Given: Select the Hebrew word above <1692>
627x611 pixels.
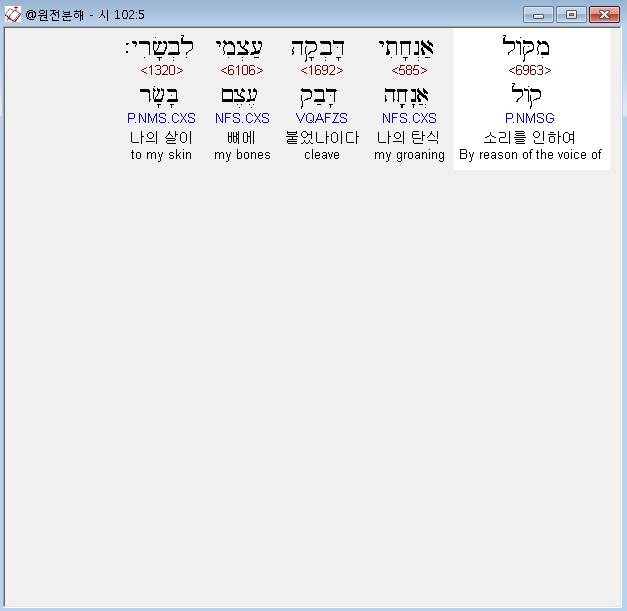Looking at the screenshot, I should (x=318, y=49).
